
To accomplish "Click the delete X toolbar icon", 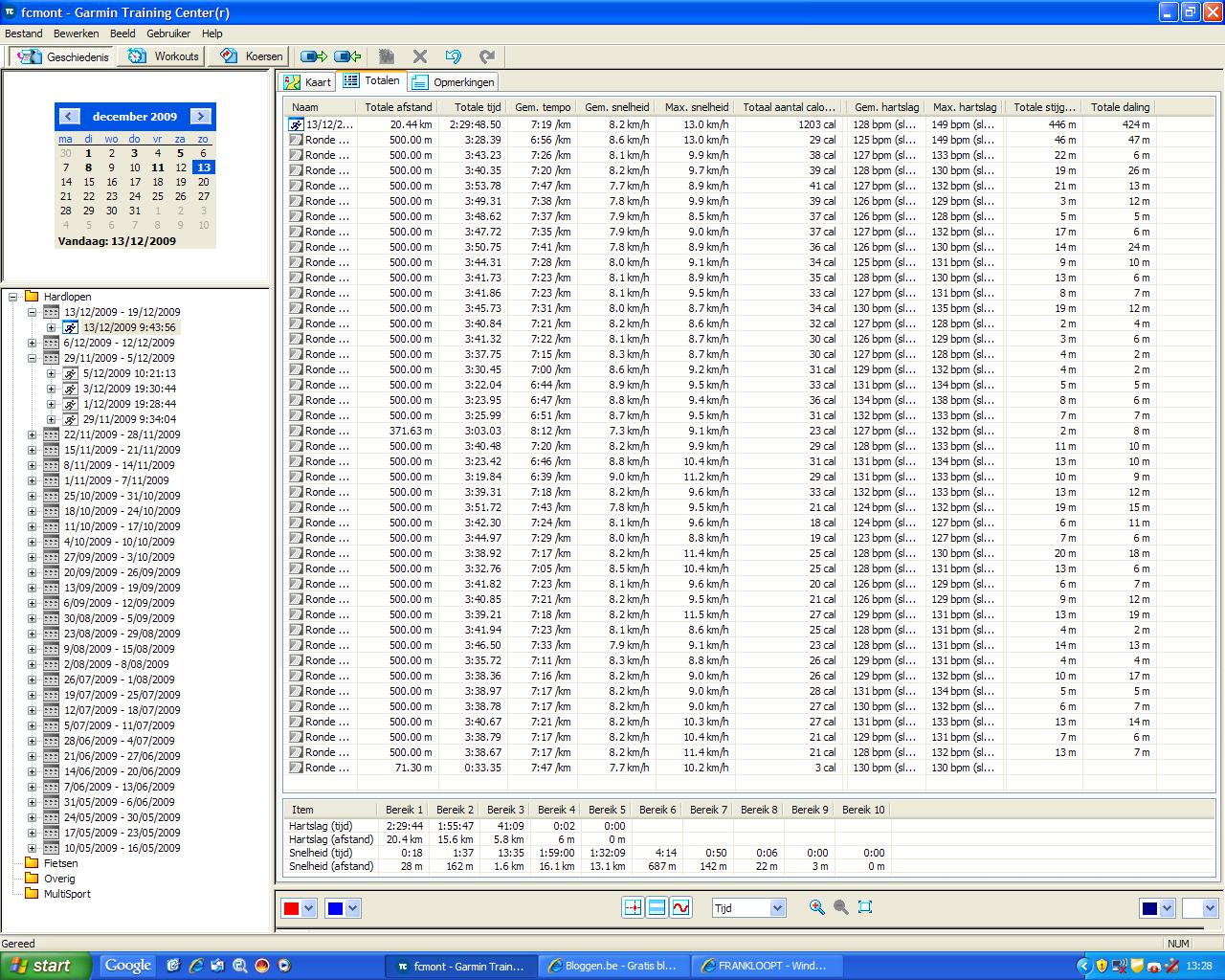I will point(420,56).
